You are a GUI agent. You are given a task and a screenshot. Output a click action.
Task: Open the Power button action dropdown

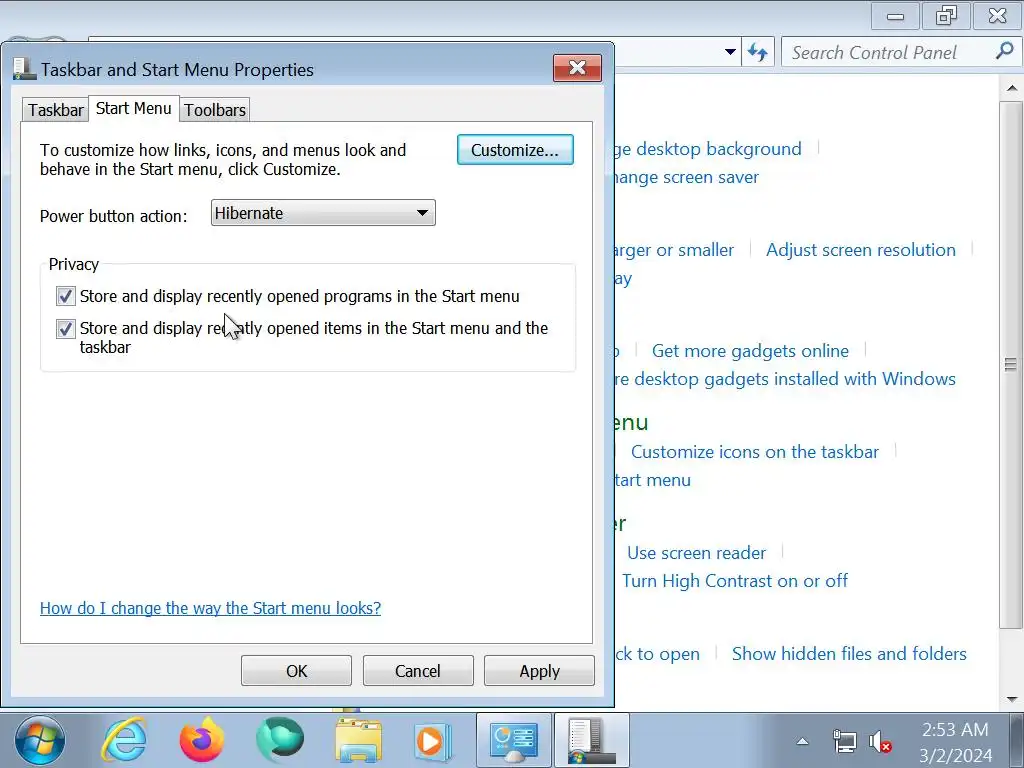[323, 213]
